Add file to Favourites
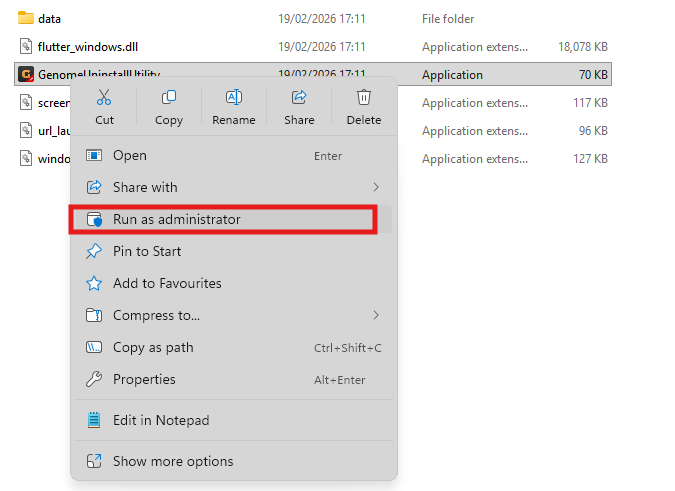Viewport: 675px width, 491px height. [x=167, y=283]
